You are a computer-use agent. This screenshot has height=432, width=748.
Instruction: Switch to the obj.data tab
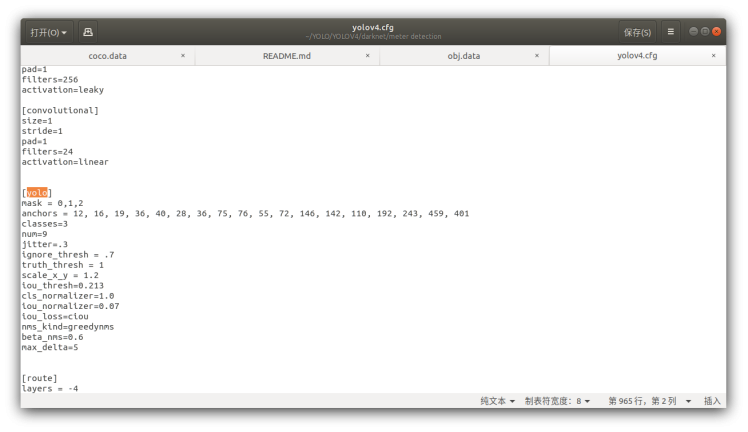point(464,56)
